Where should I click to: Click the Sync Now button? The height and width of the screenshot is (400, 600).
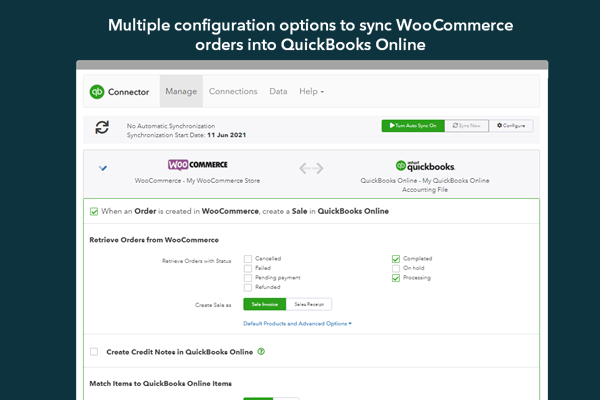coord(466,126)
